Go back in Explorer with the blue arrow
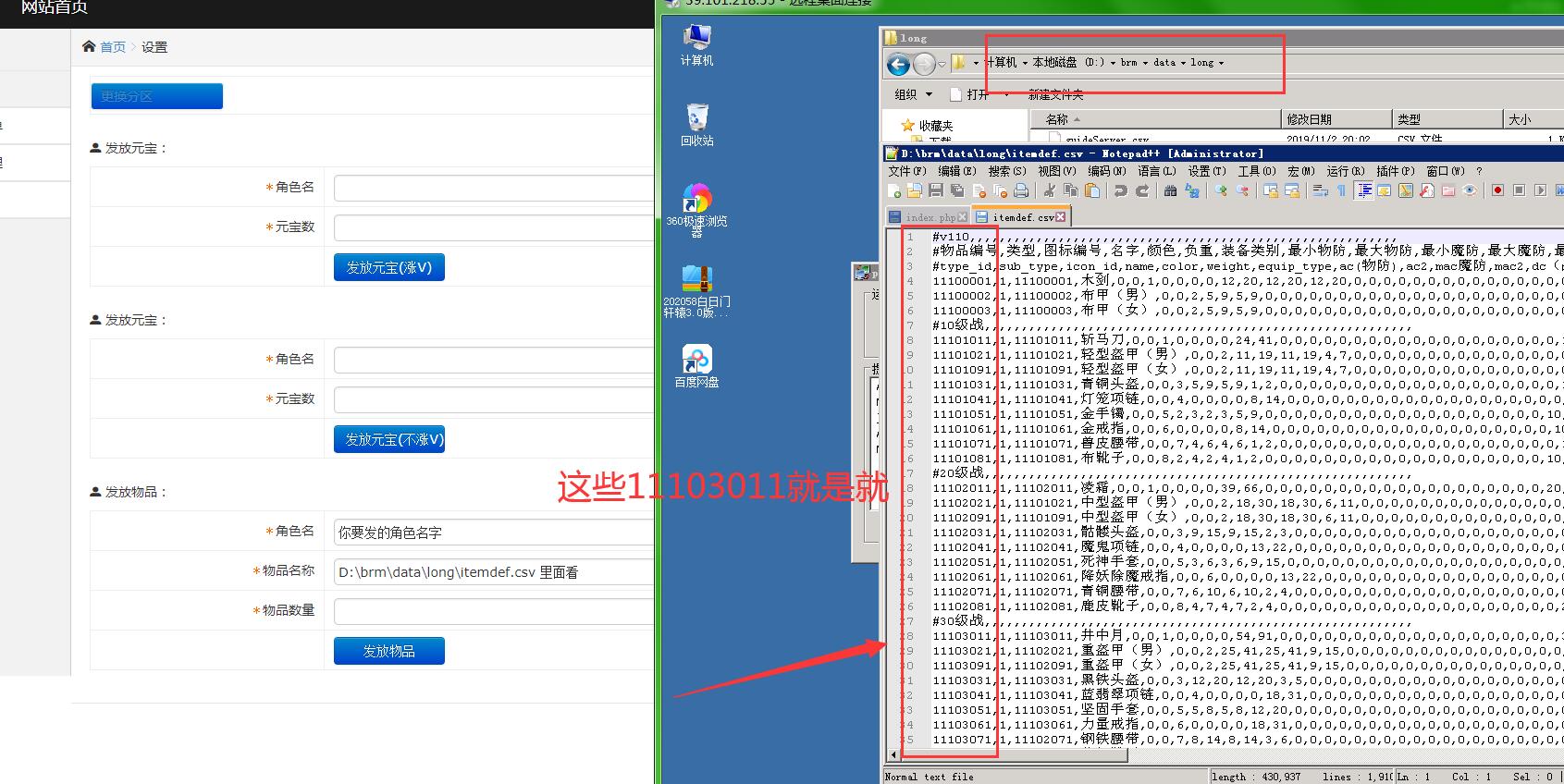Screen dimensions: 1564x784 [897, 64]
